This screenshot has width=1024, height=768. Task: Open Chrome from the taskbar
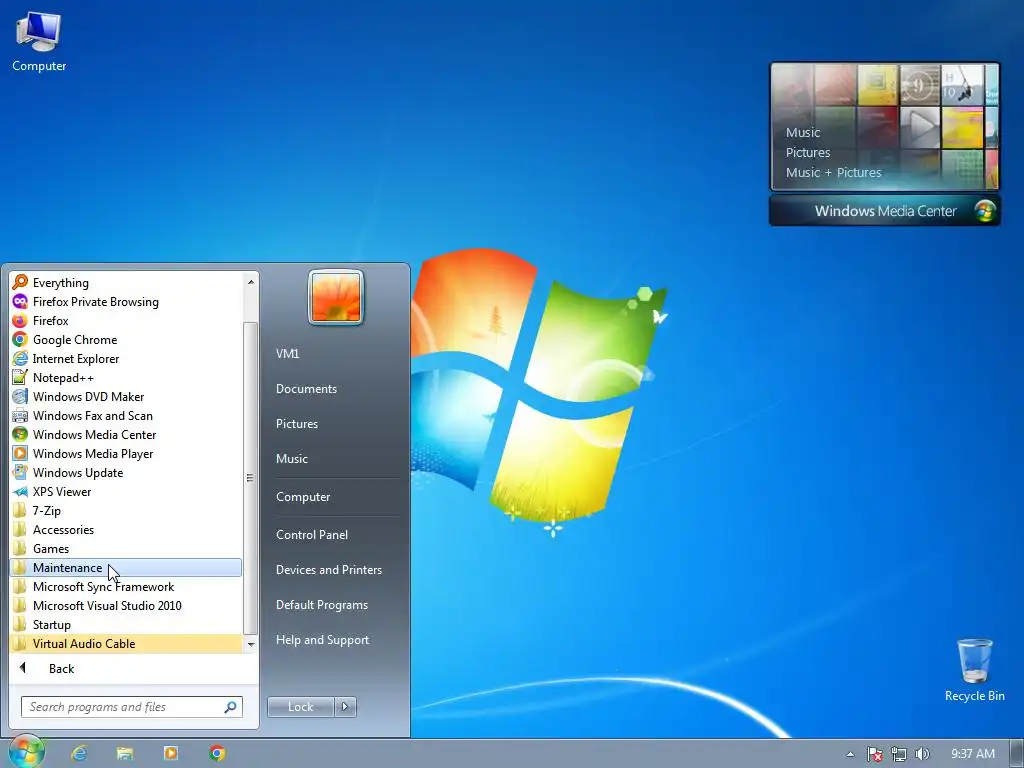click(x=217, y=753)
